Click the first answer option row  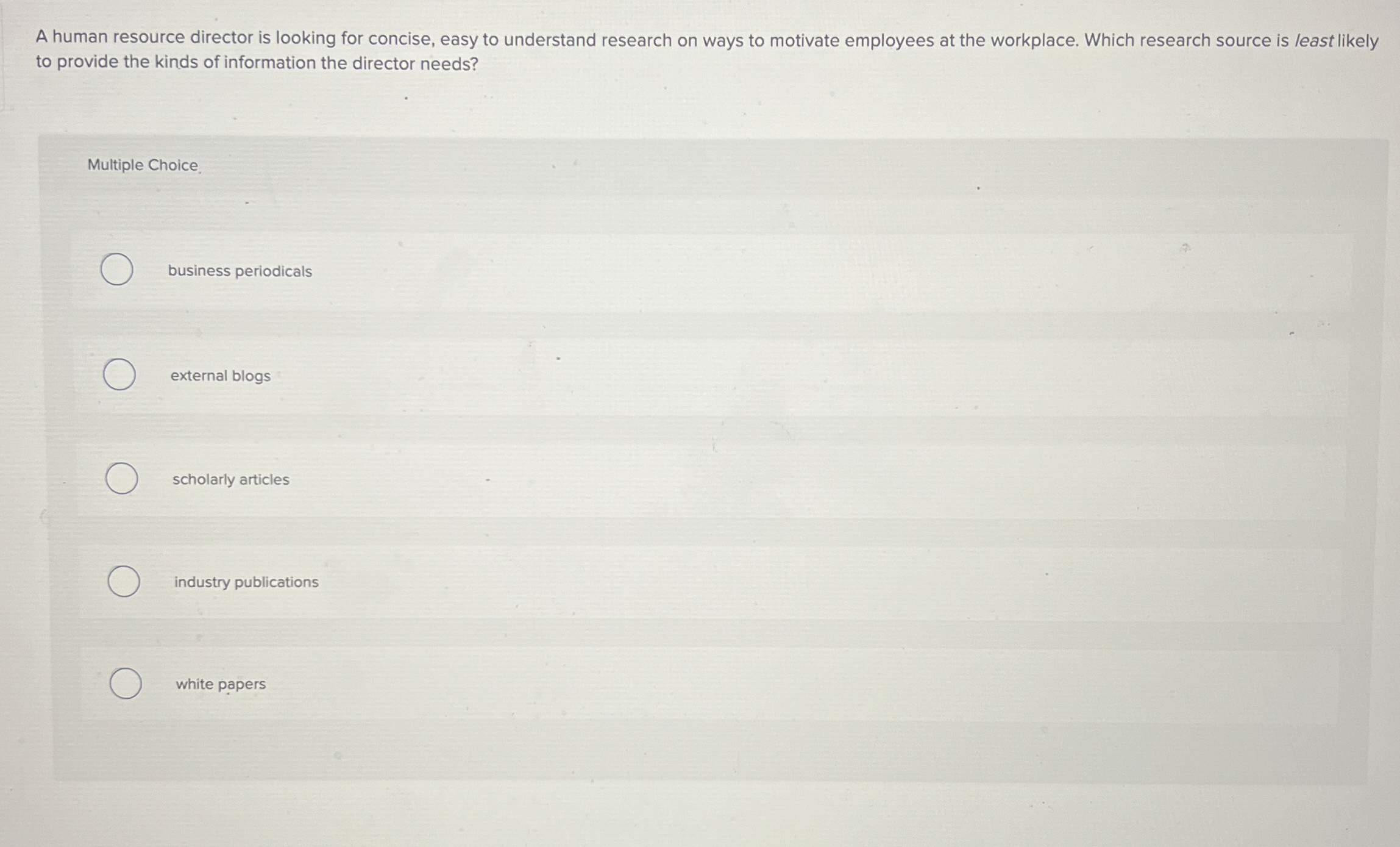pos(701,272)
